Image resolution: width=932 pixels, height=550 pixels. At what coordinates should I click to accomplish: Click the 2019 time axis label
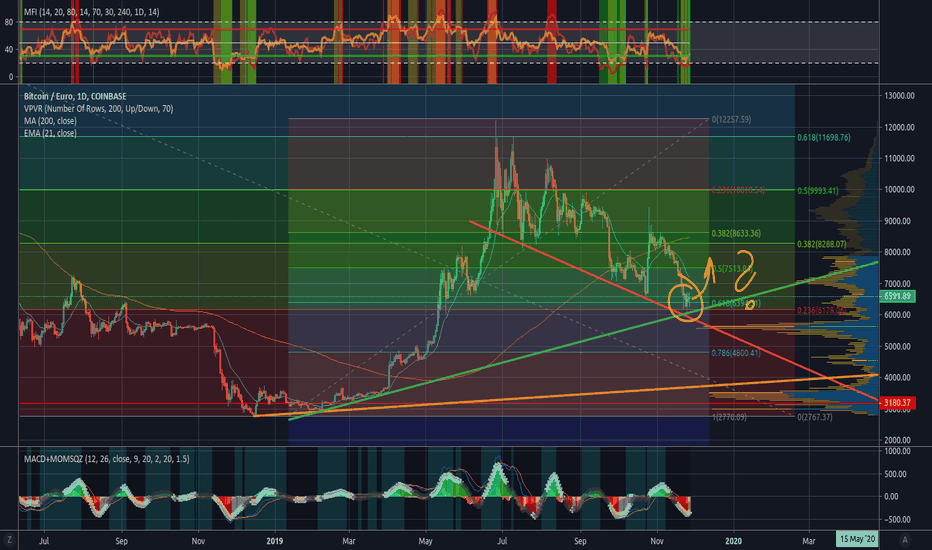[x=275, y=541]
